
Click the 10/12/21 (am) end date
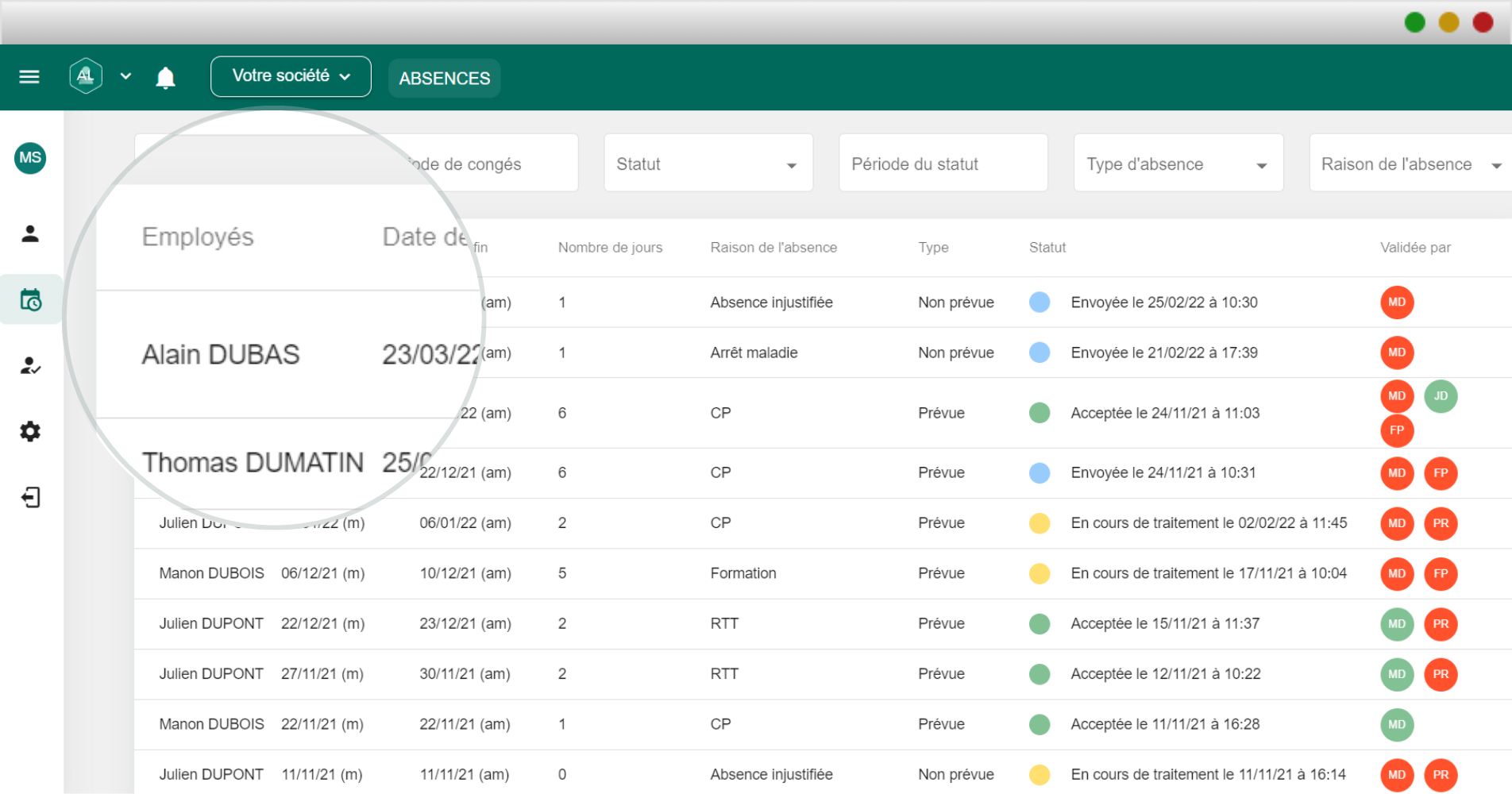[x=465, y=573]
